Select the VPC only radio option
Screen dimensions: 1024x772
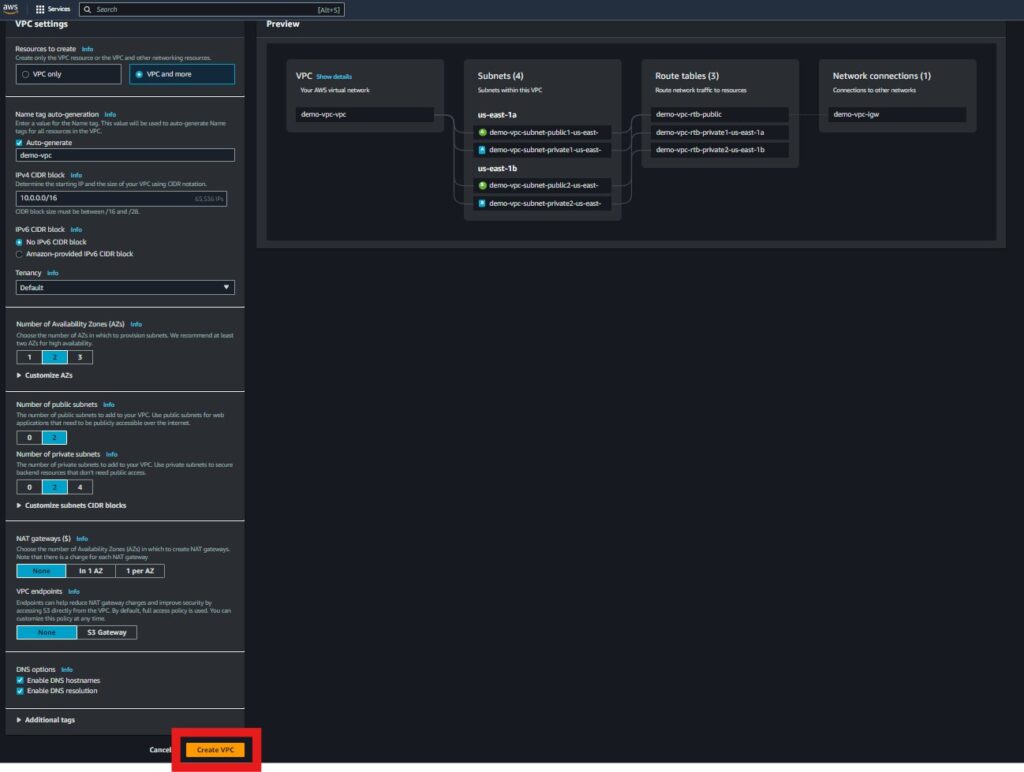pyautogui.click(x=26, y=74)
